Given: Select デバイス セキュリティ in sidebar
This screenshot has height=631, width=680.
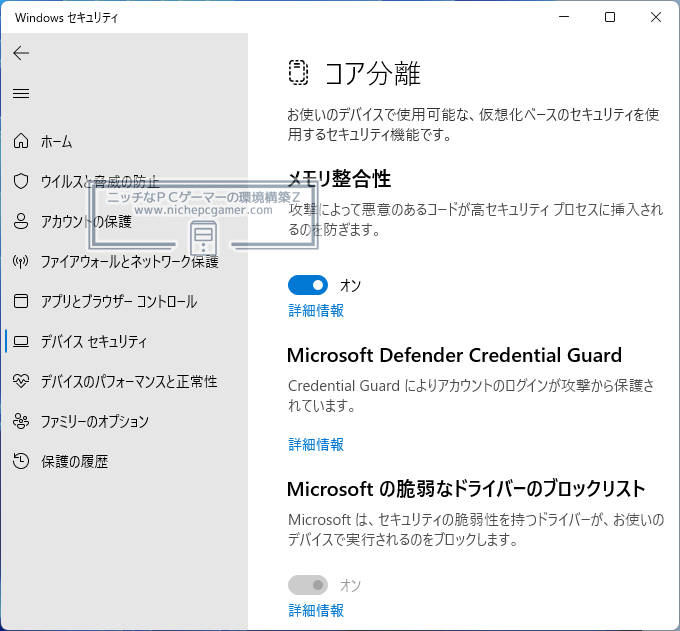Looking at the screenshot, I should (x=94, y=342).
